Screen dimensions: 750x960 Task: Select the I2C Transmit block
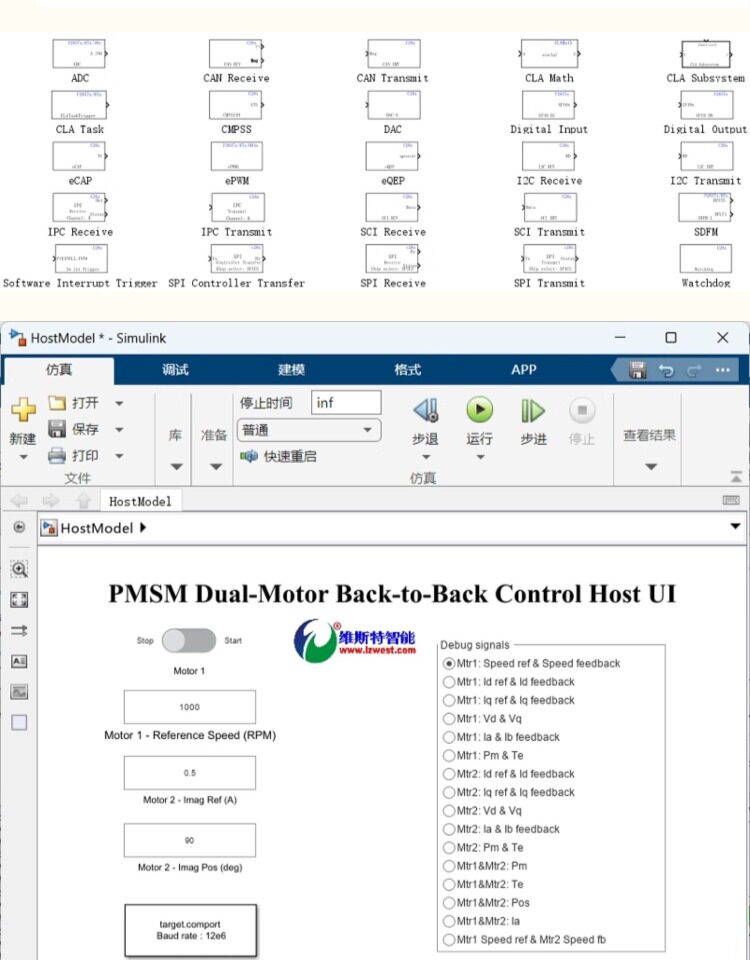(x=706, y=157)
